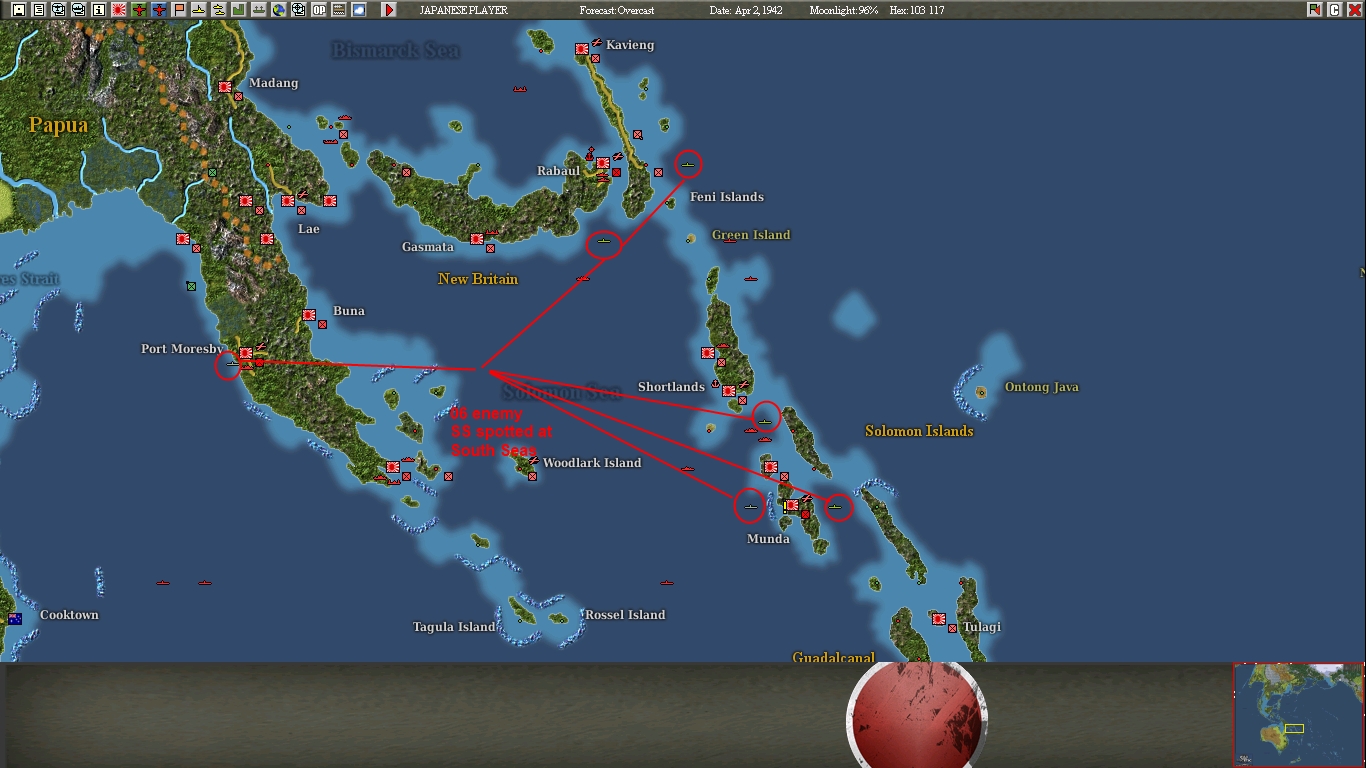Viewport: 1366px width, 768px height.
Task: Click the single yellow ship icon
Action: (x=199, y=10)
